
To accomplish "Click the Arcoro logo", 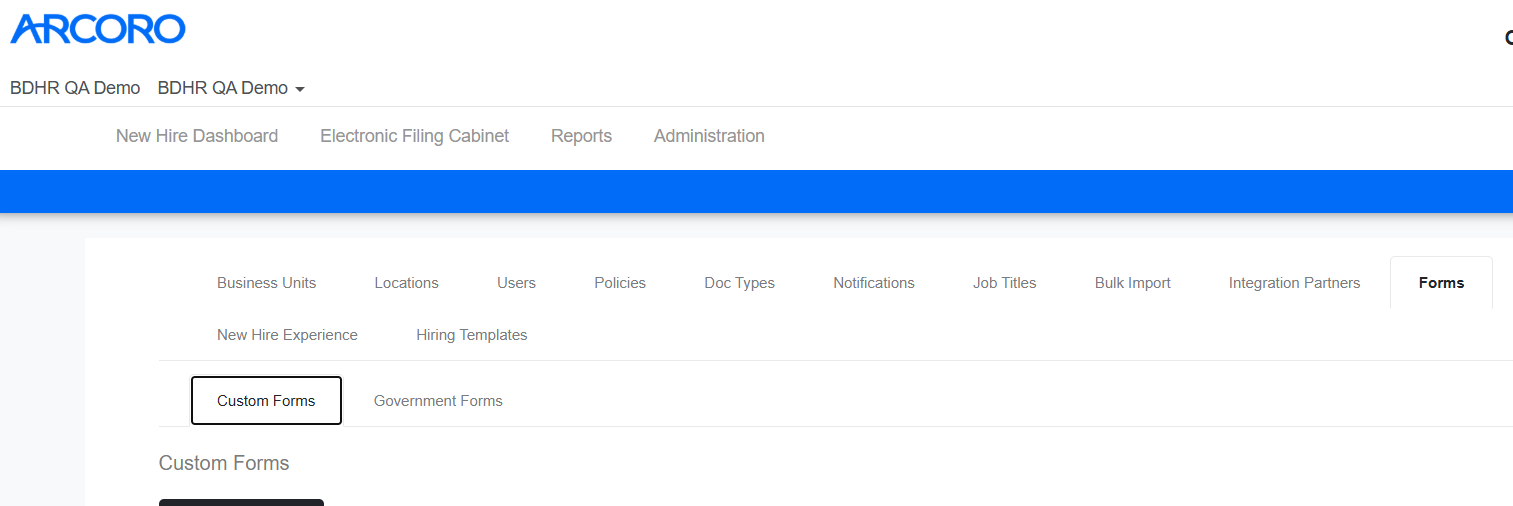I will [x=98, y=29].
